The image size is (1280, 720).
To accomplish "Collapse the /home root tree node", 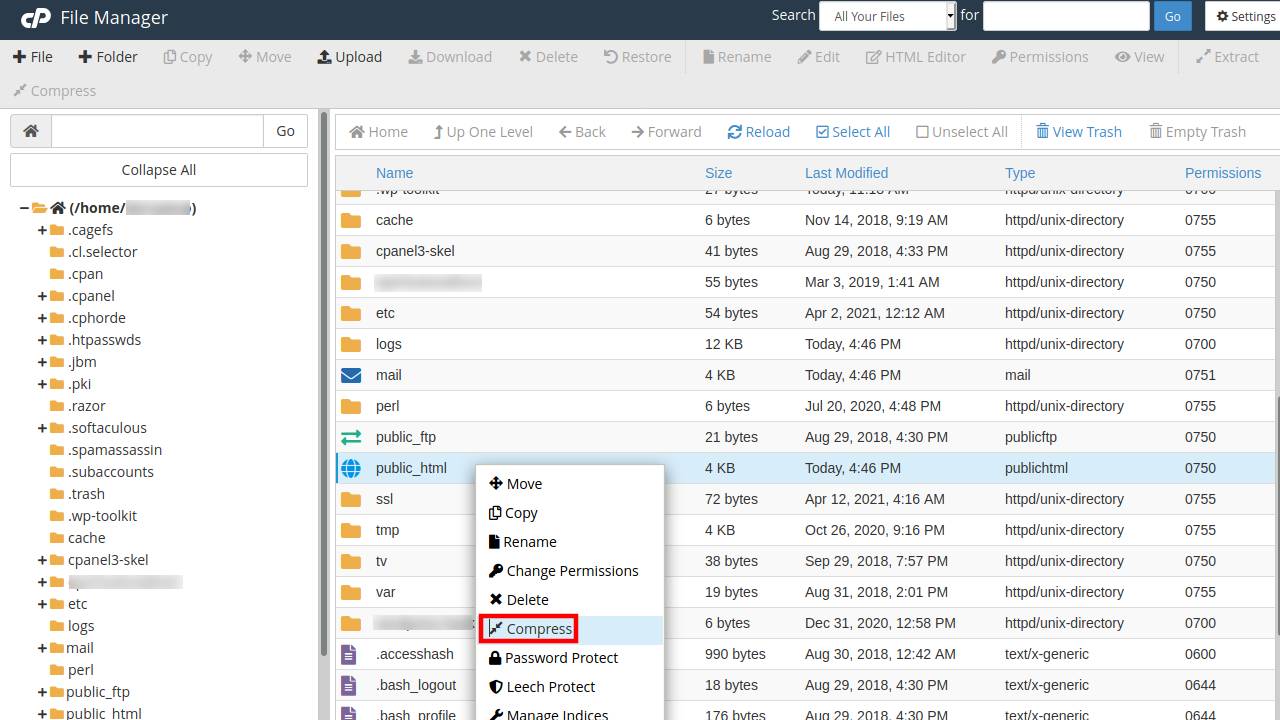I will pos(24,208).
